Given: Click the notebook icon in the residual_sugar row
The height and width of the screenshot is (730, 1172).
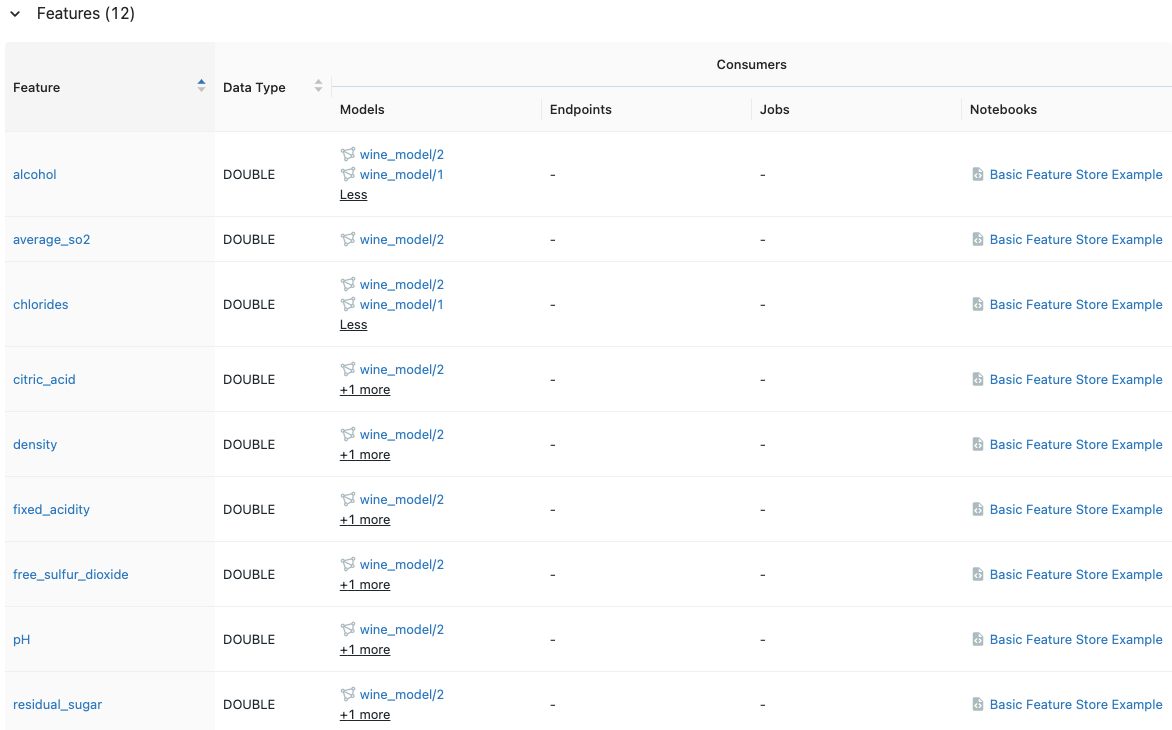Looking at the screenshot, I should click(x=978, y=704).
